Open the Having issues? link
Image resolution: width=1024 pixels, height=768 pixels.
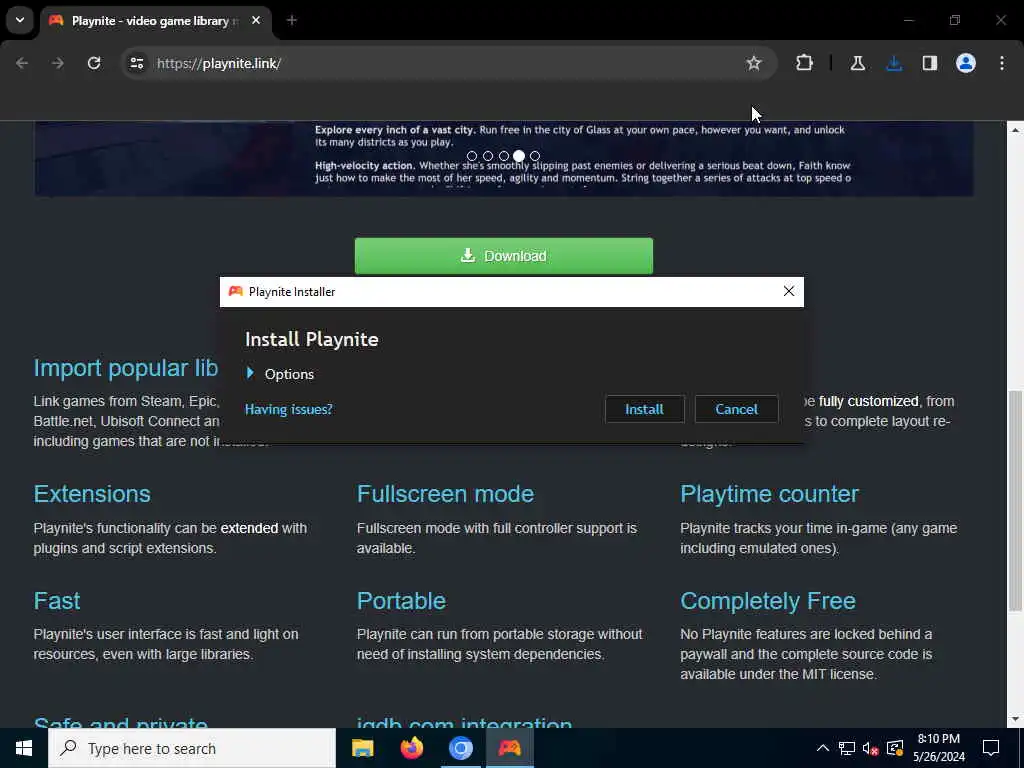pos(289,409)
